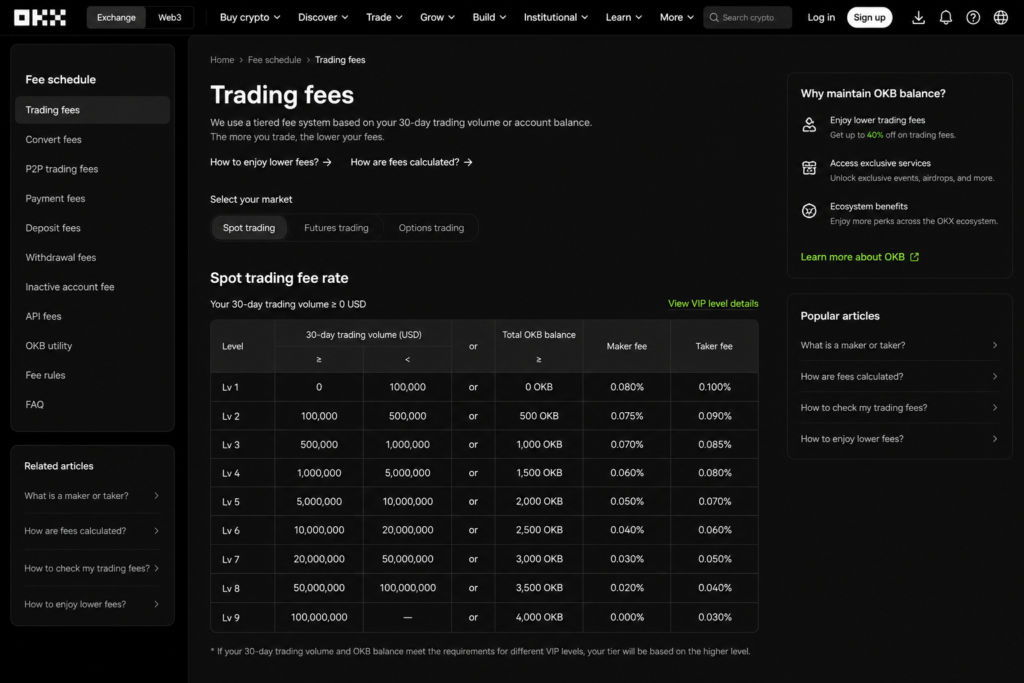Viewport: 1024px width, 683px height.
Task: Click the 0.030% taker fee for Lv 9
Action: tap(714, 618)
